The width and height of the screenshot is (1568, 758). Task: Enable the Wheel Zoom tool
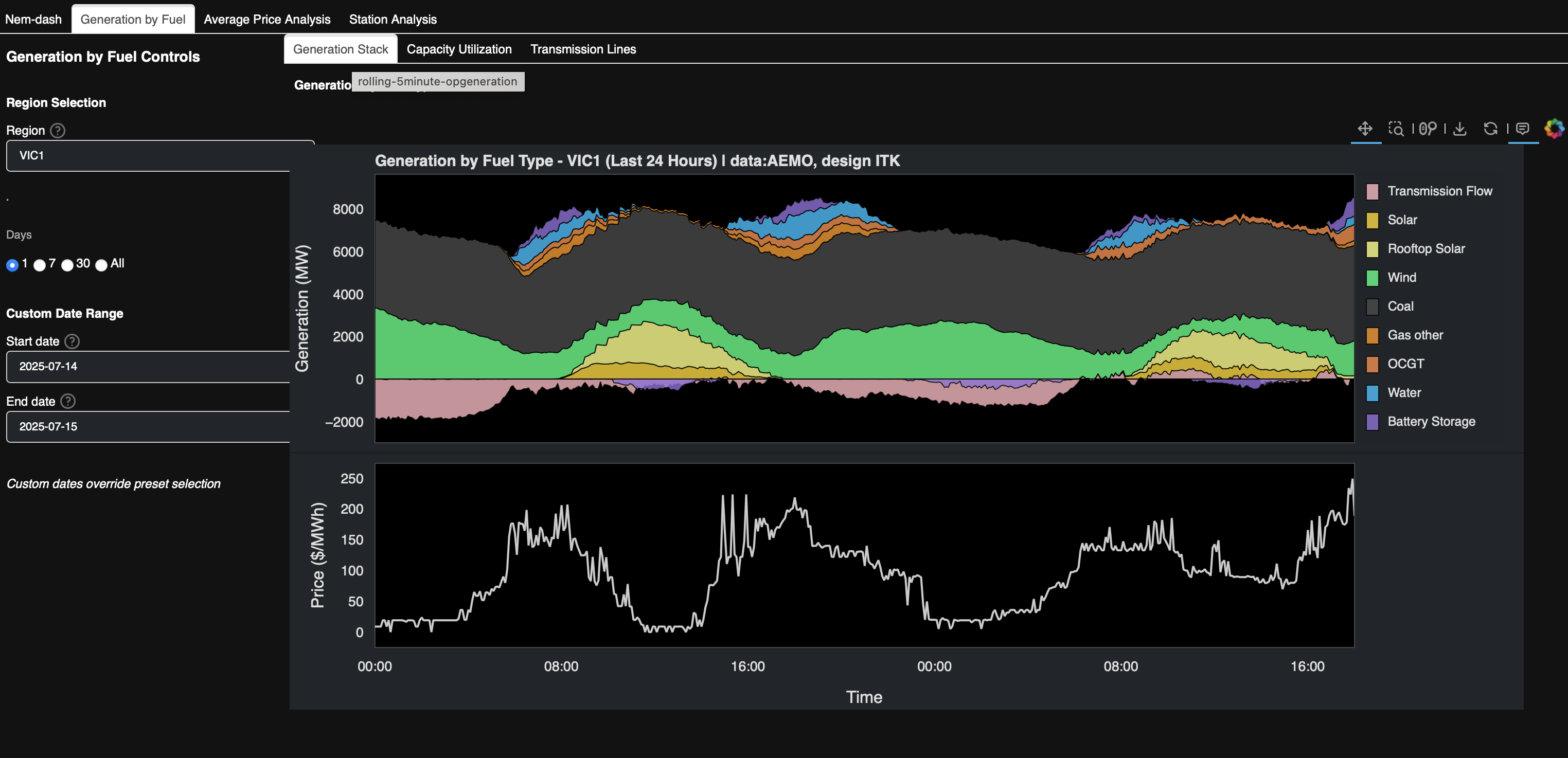1428,129
